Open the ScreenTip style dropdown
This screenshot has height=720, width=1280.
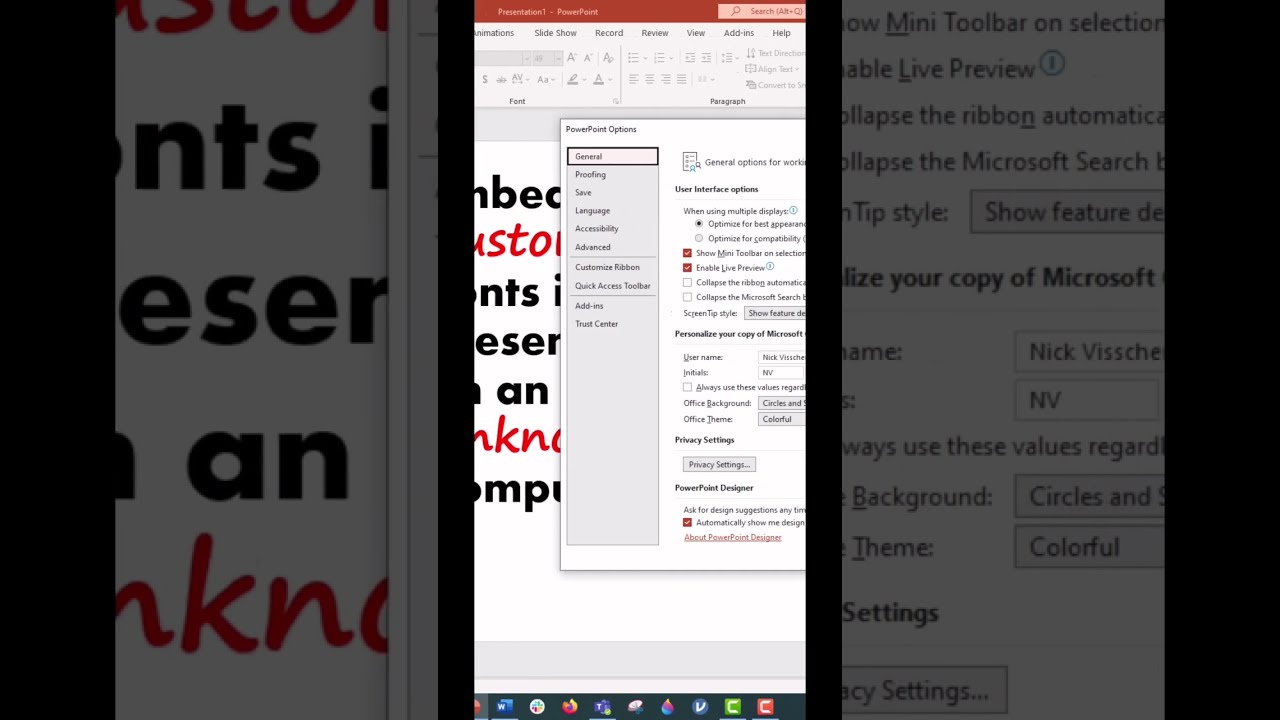click(x=775, y=313)
